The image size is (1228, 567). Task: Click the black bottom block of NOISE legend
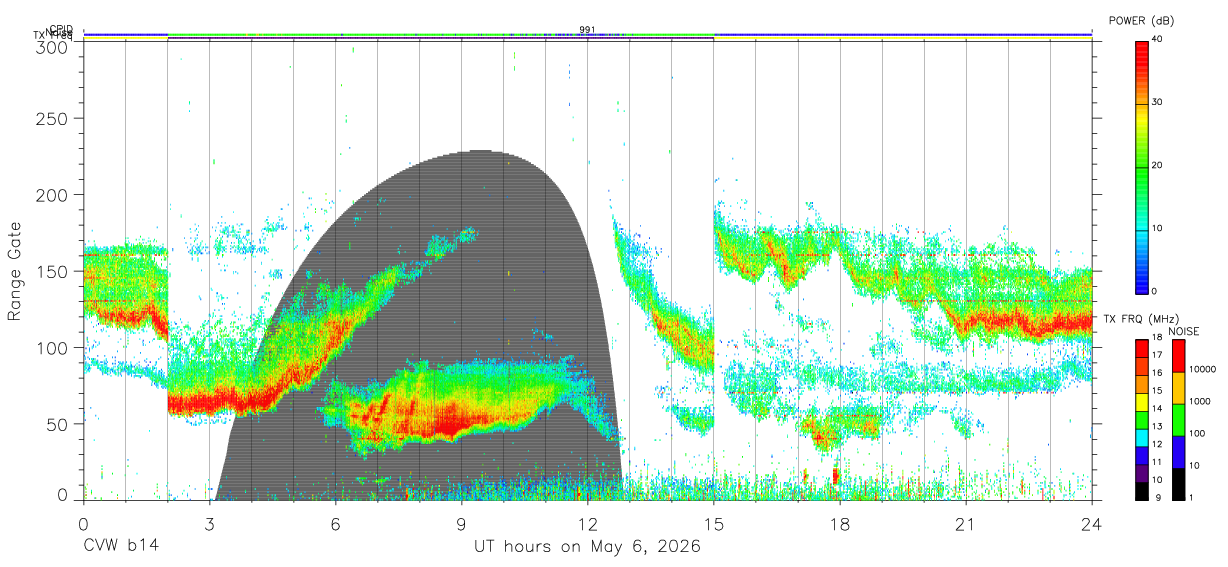point(1177,482)
